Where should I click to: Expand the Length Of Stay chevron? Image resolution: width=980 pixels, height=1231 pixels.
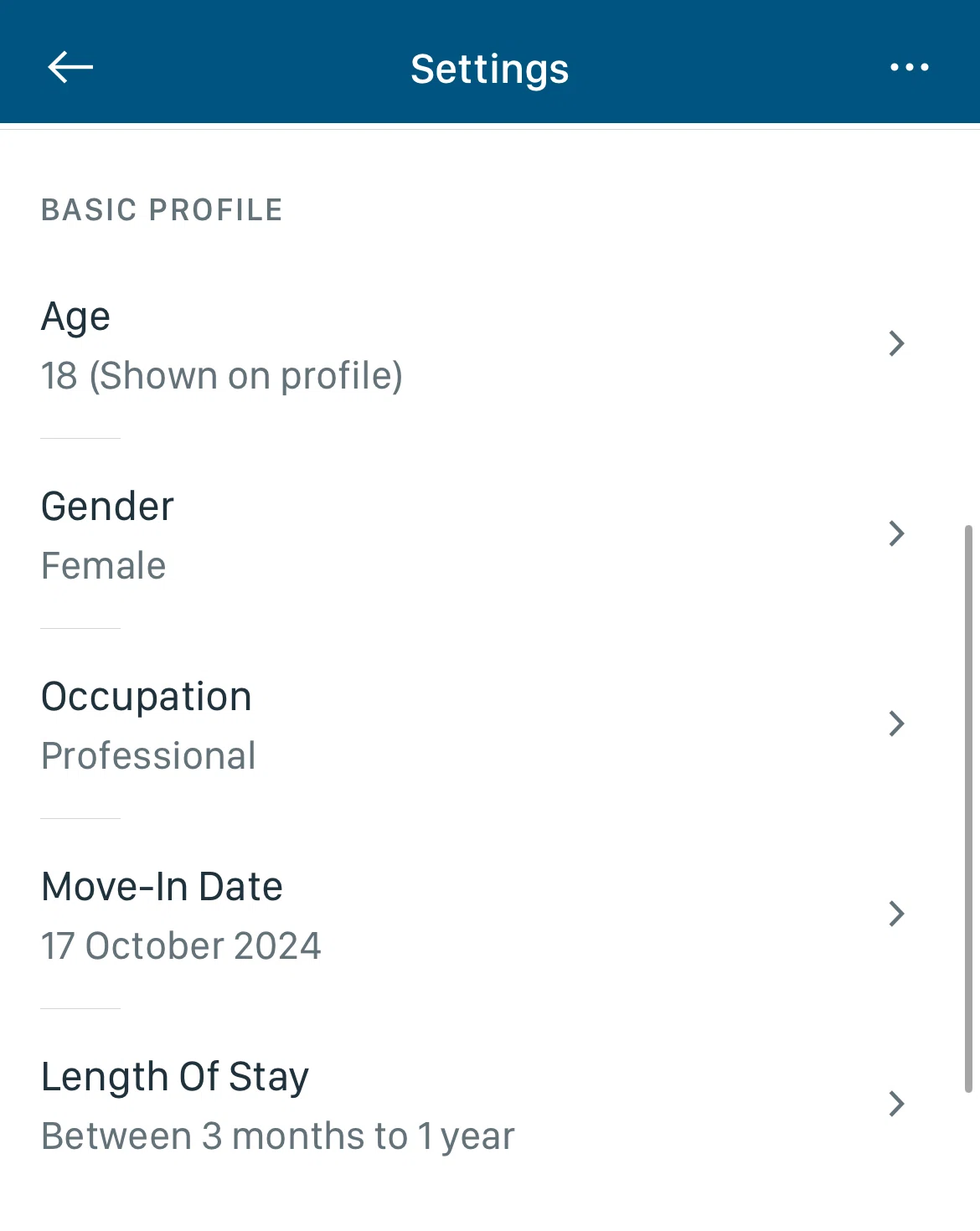click(896, 1104)
